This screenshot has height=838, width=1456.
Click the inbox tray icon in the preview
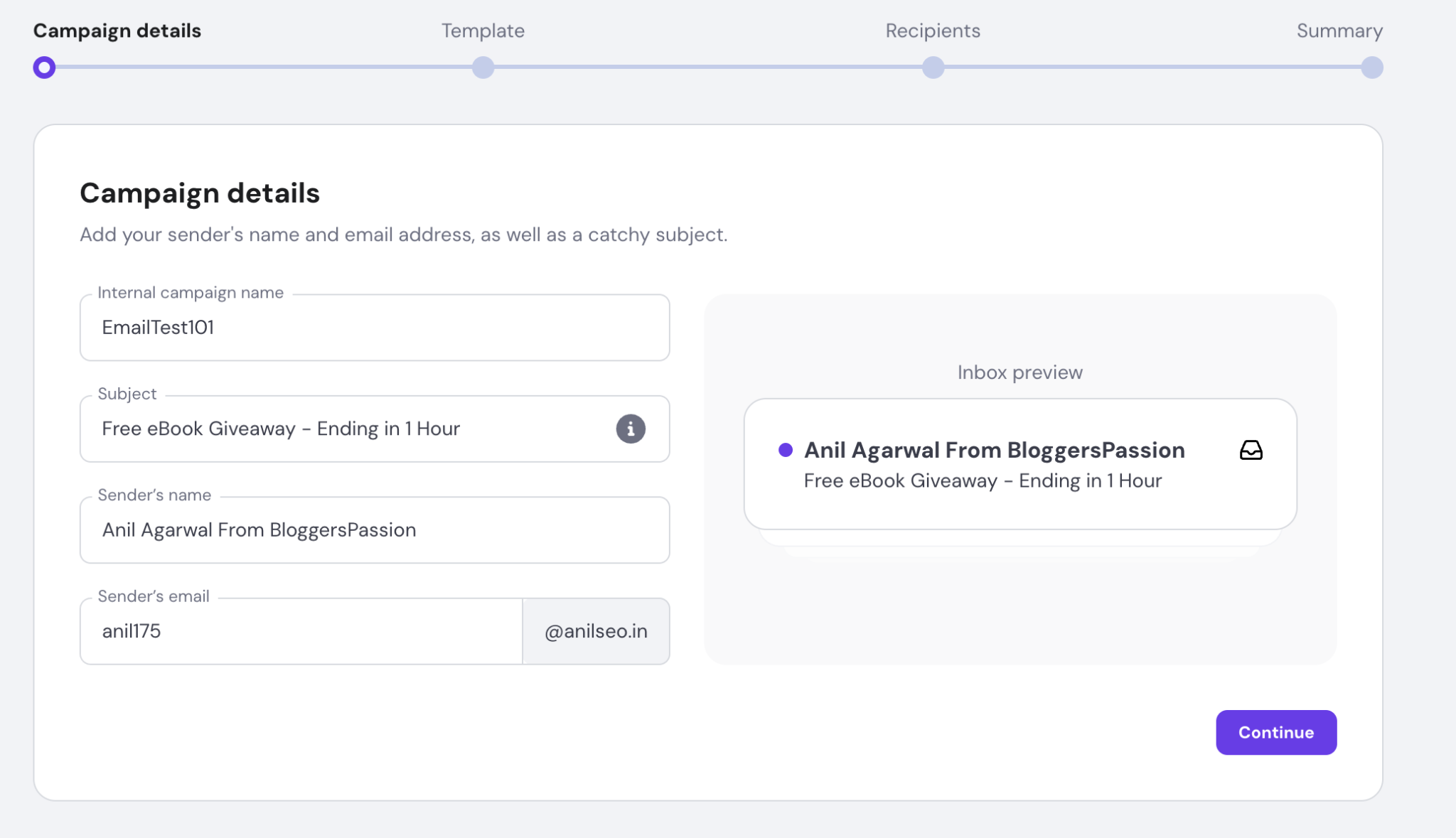(x=1252, y=450)
